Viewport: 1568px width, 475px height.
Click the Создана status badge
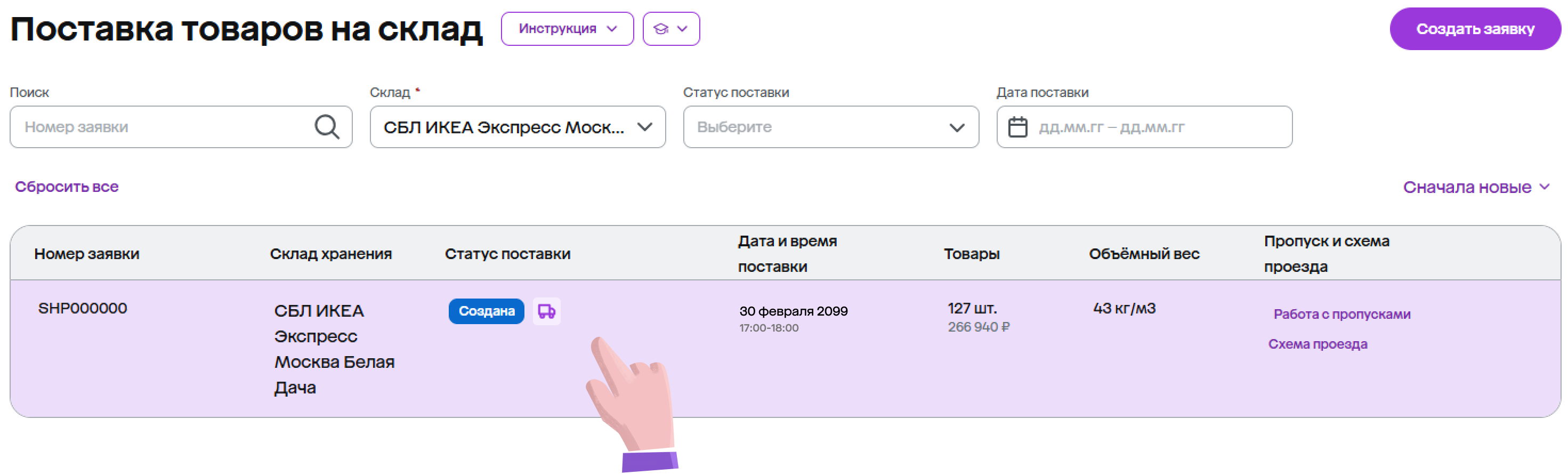tap(486, 311)
